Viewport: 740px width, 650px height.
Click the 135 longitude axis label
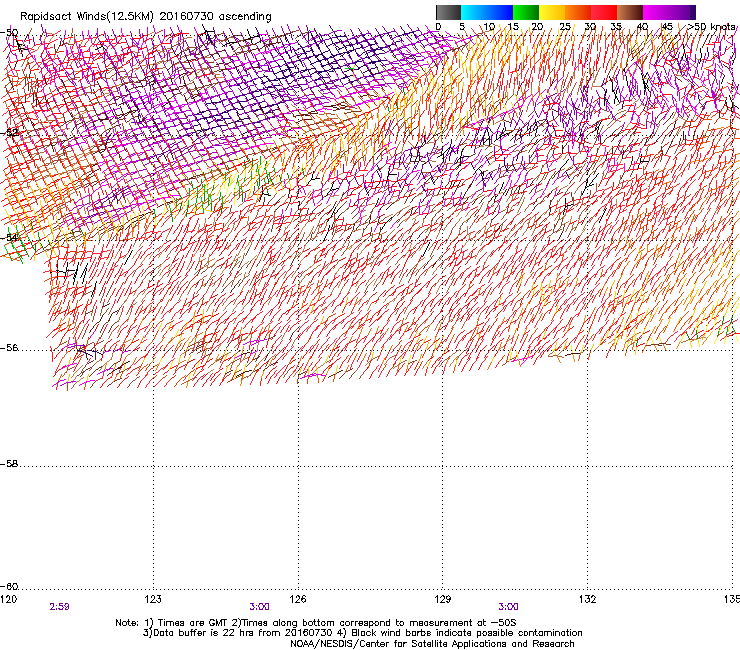coord(732,599)
